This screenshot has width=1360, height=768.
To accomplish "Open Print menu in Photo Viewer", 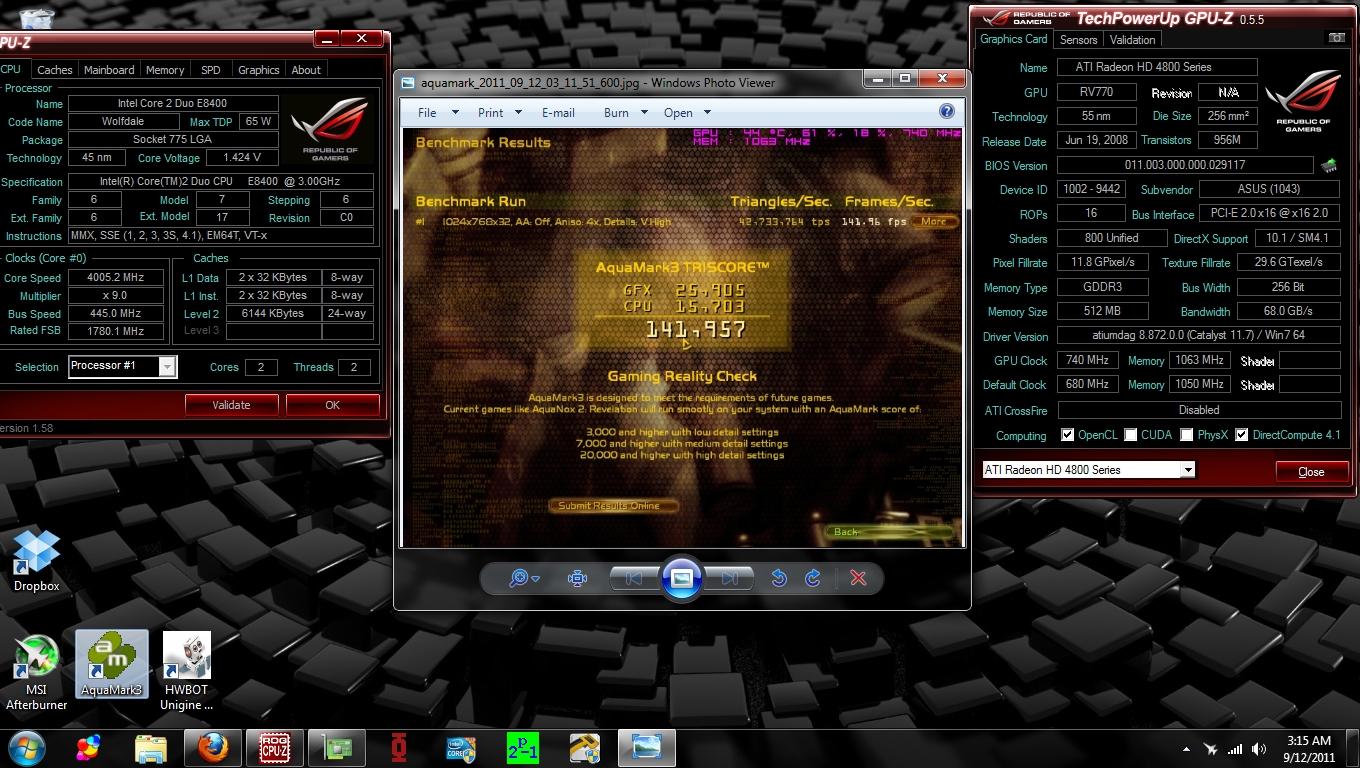I will point(501,112).
